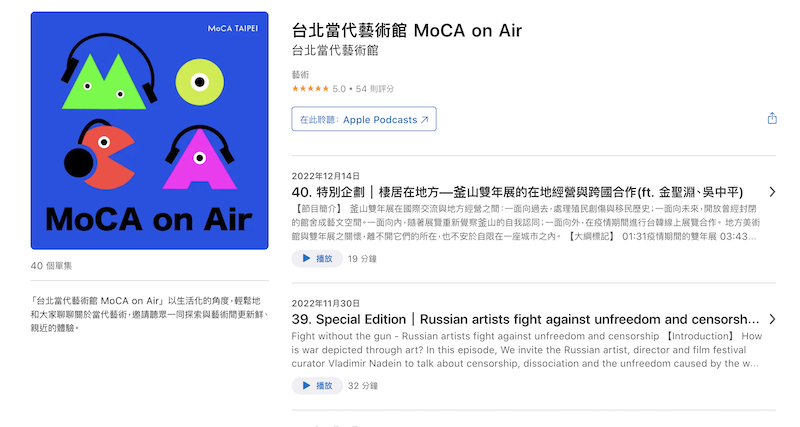Play episode 40 about the Busan Biennale
This screenshot has height=427, width=800.
[x=316, y=258]
